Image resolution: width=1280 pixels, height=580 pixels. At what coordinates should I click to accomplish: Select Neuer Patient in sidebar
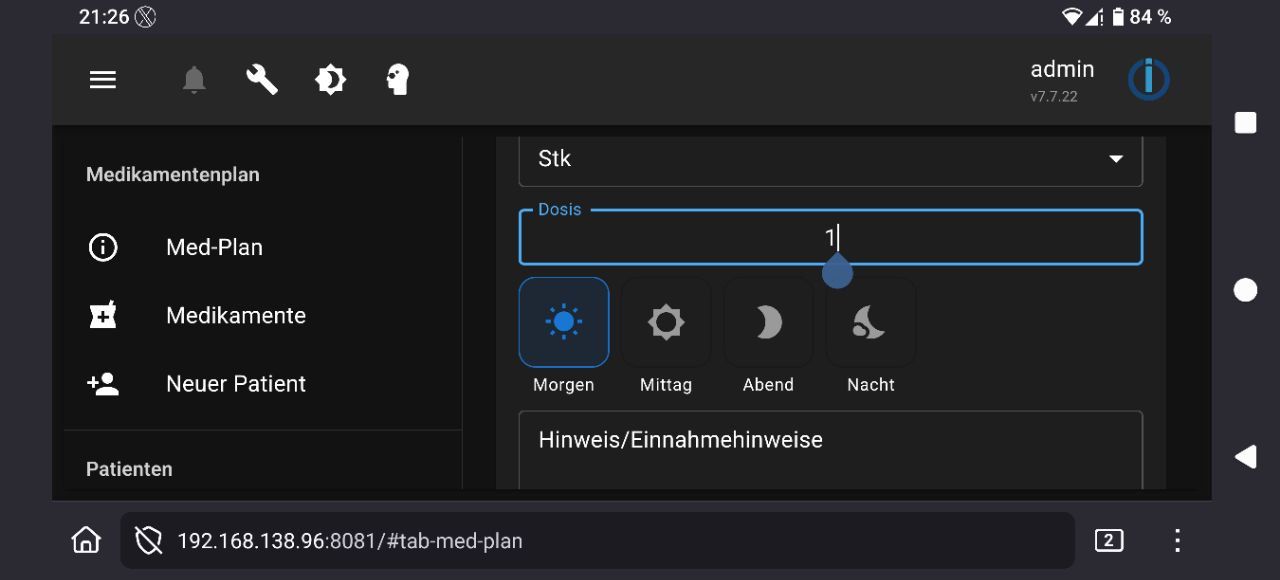[236, 384]
